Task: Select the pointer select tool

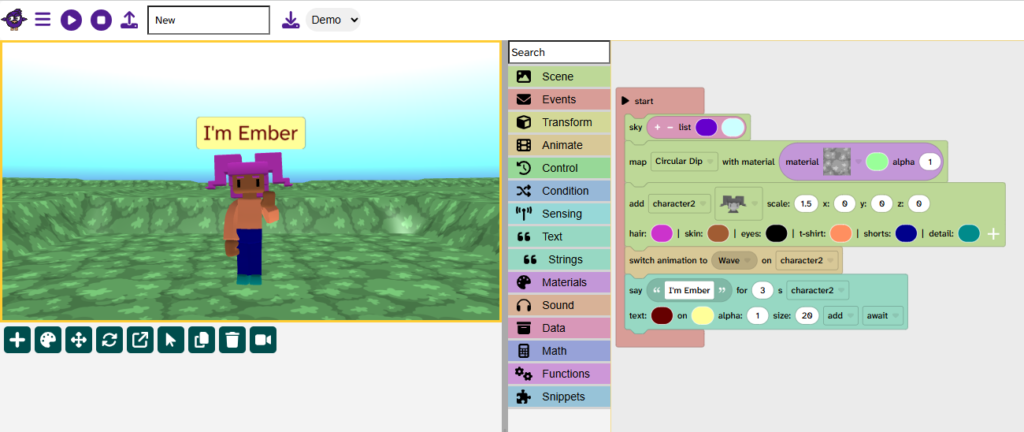Action: click(x=170, y=340)
